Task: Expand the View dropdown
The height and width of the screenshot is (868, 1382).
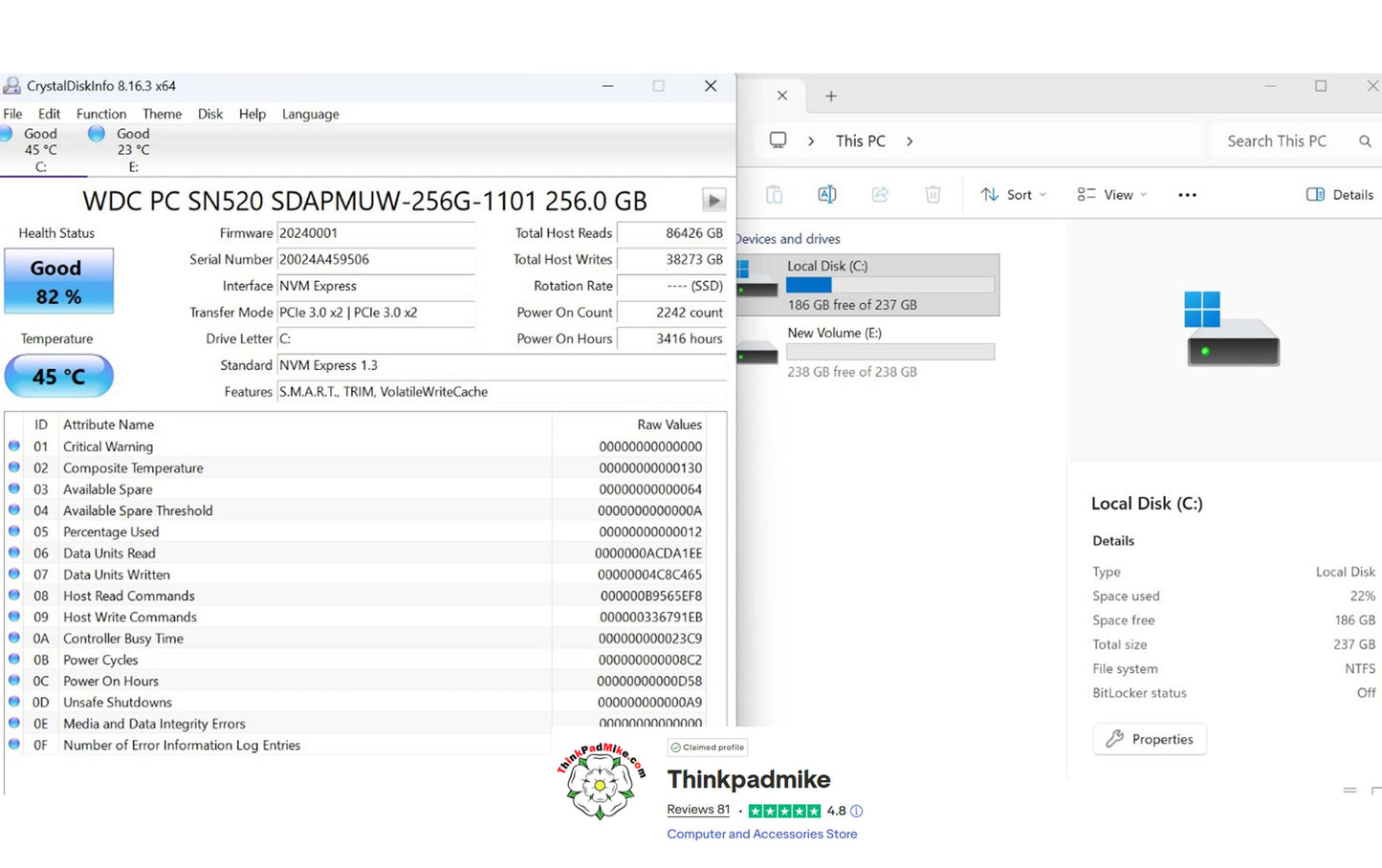Action: (x=1111, y=194)
